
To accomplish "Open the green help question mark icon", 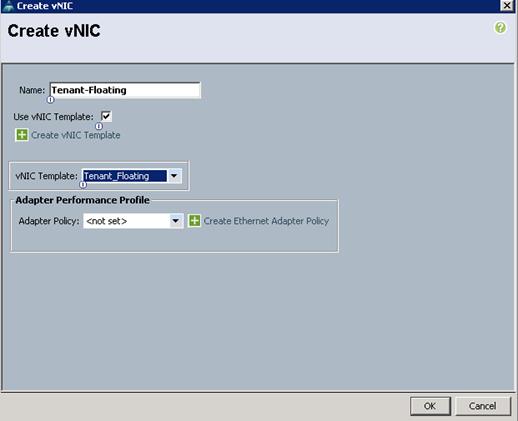I will click(500, 28).
